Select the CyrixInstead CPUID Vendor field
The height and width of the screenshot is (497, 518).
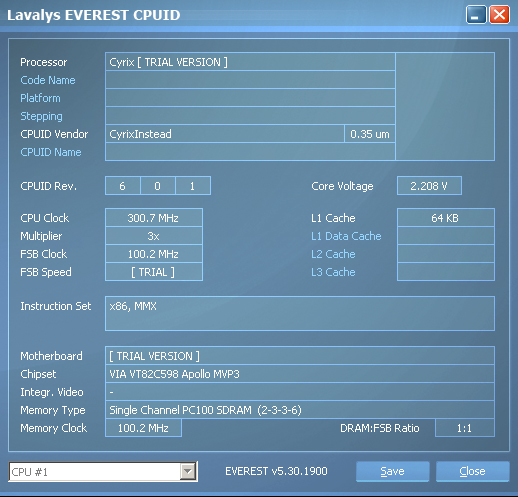(225, 134)
